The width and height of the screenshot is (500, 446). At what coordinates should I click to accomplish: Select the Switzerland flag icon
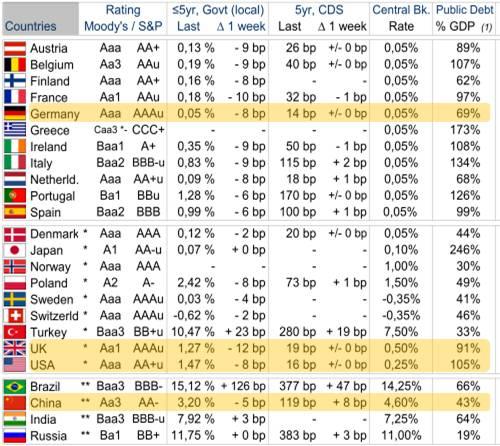[x=15, y=315]
